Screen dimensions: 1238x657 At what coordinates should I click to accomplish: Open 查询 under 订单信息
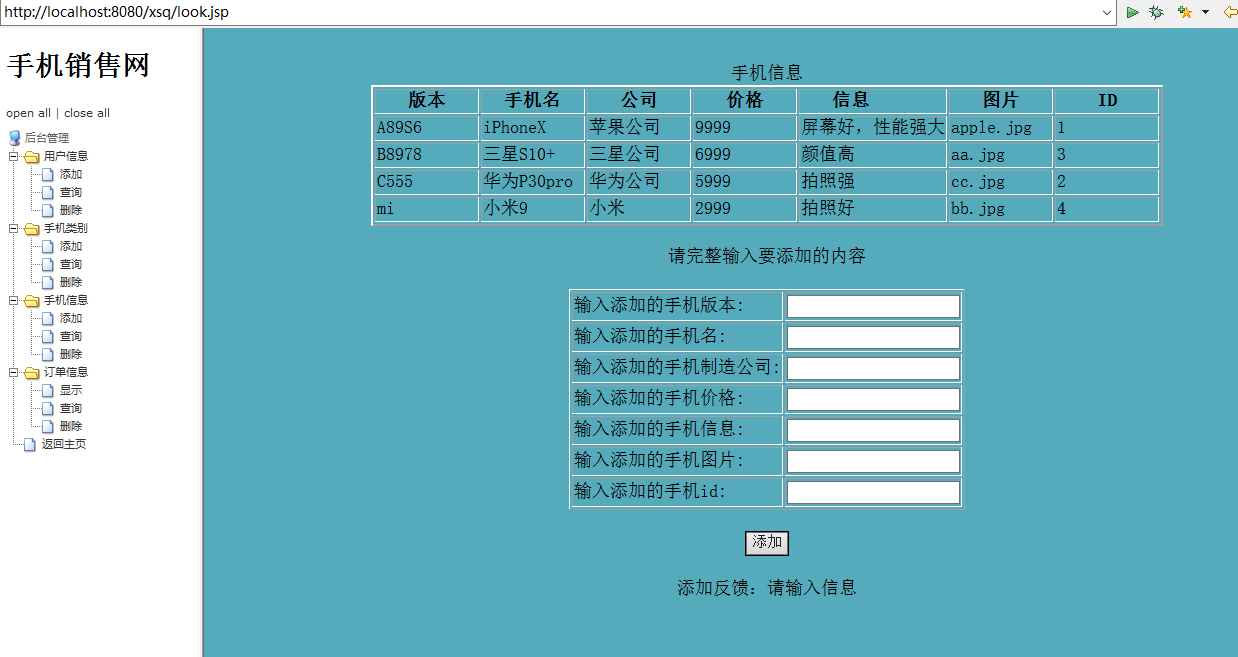click(71, 408)
